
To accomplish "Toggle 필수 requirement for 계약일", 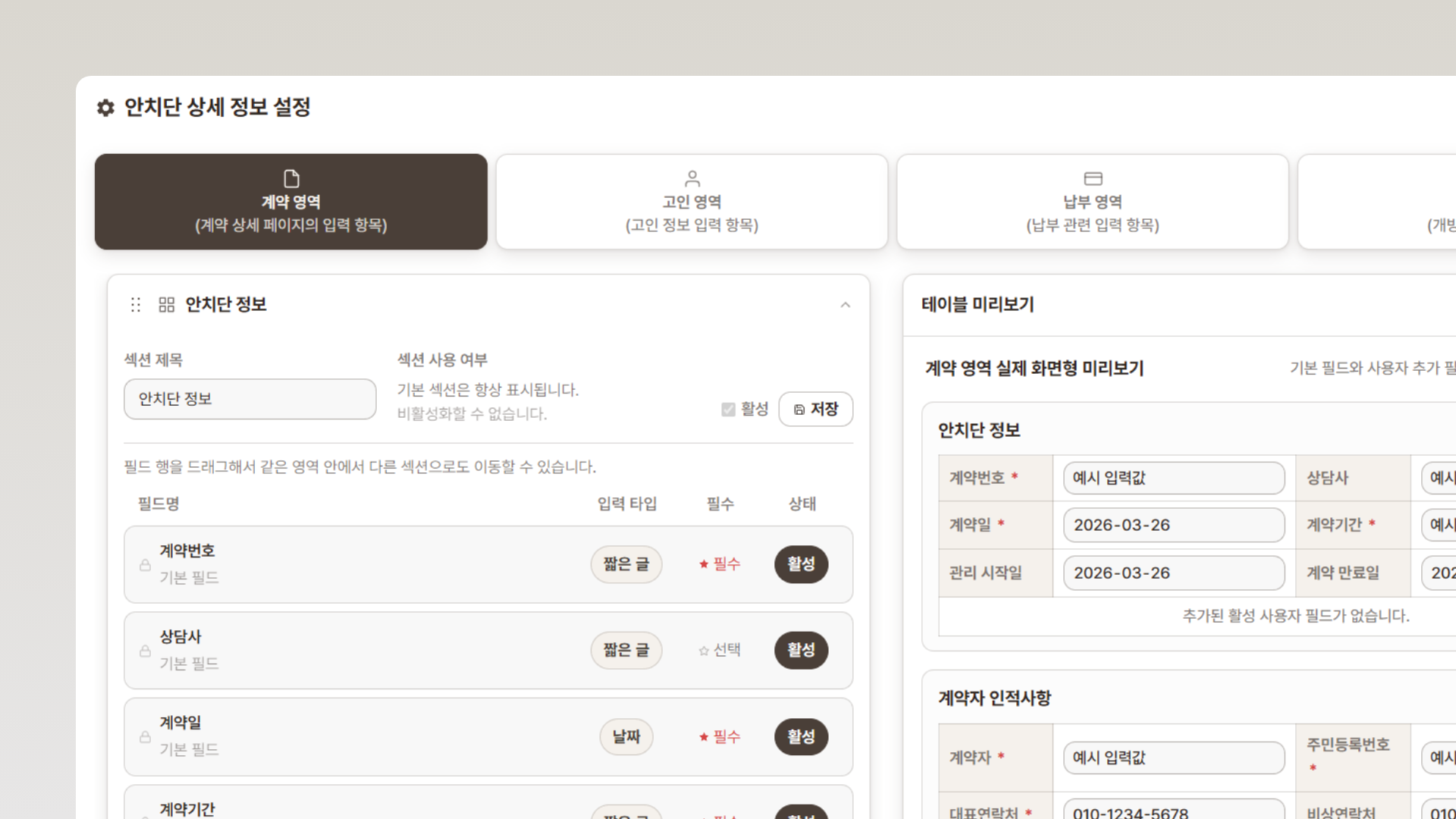I will [x=720, y=736].
